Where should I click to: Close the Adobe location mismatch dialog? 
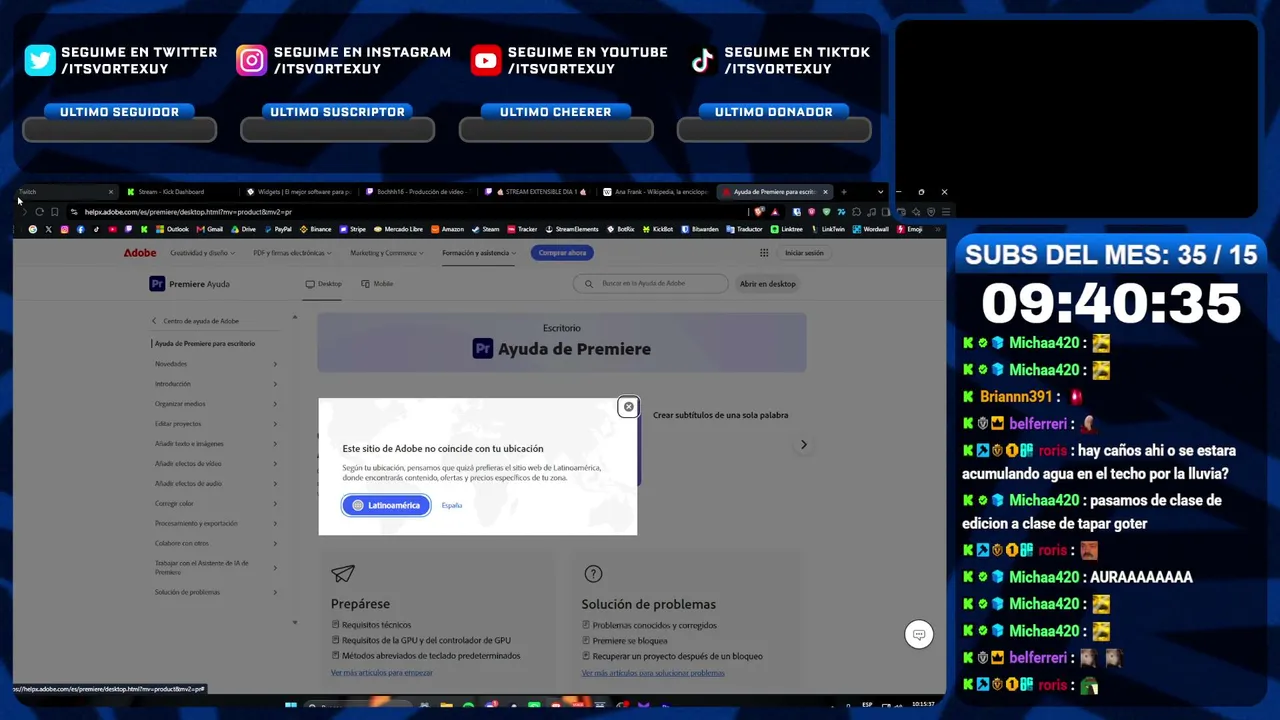(x=628, y=407)
